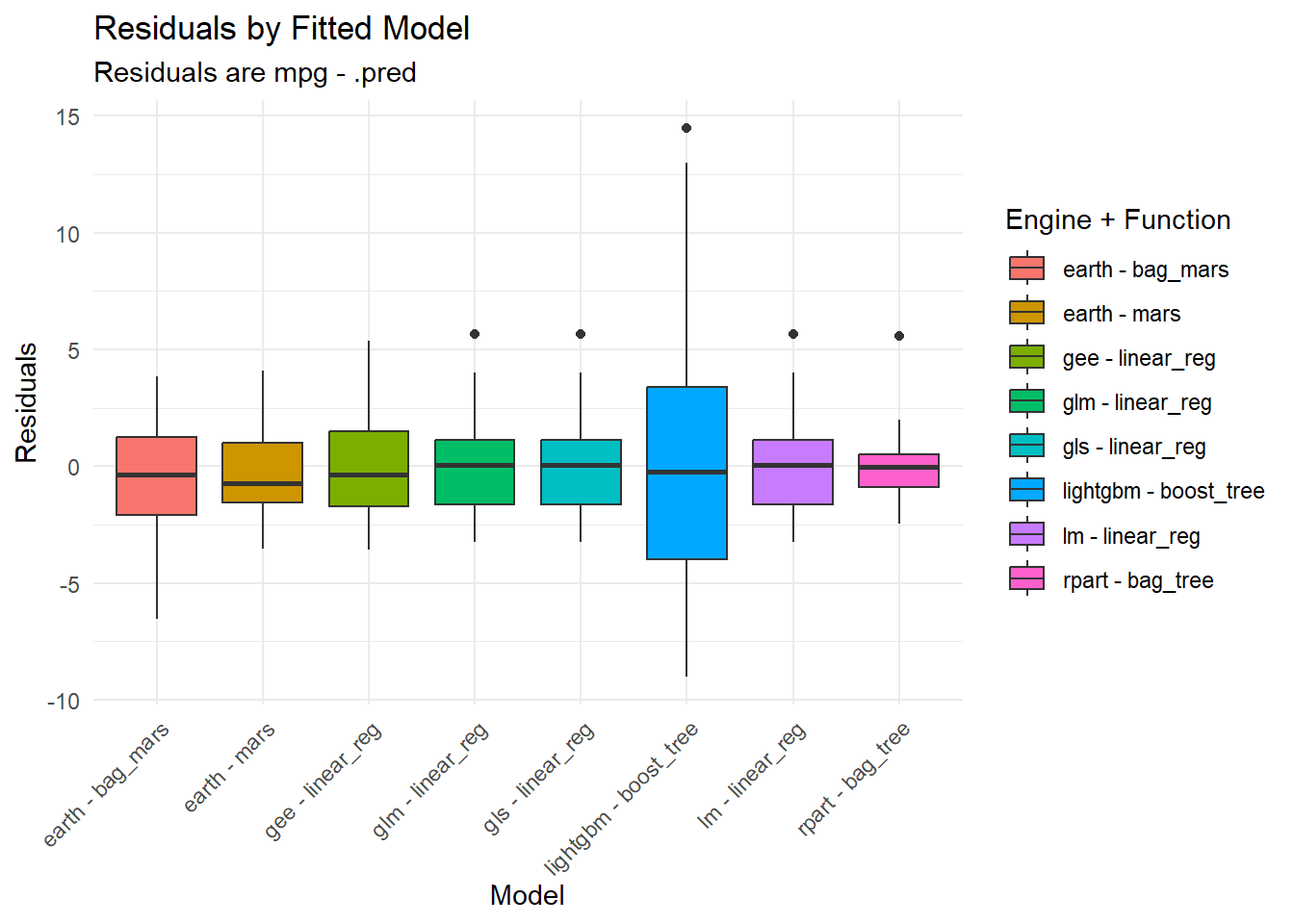Click the earth - mars legend color key
1294x924 pixels.
tap(1026, 313)
